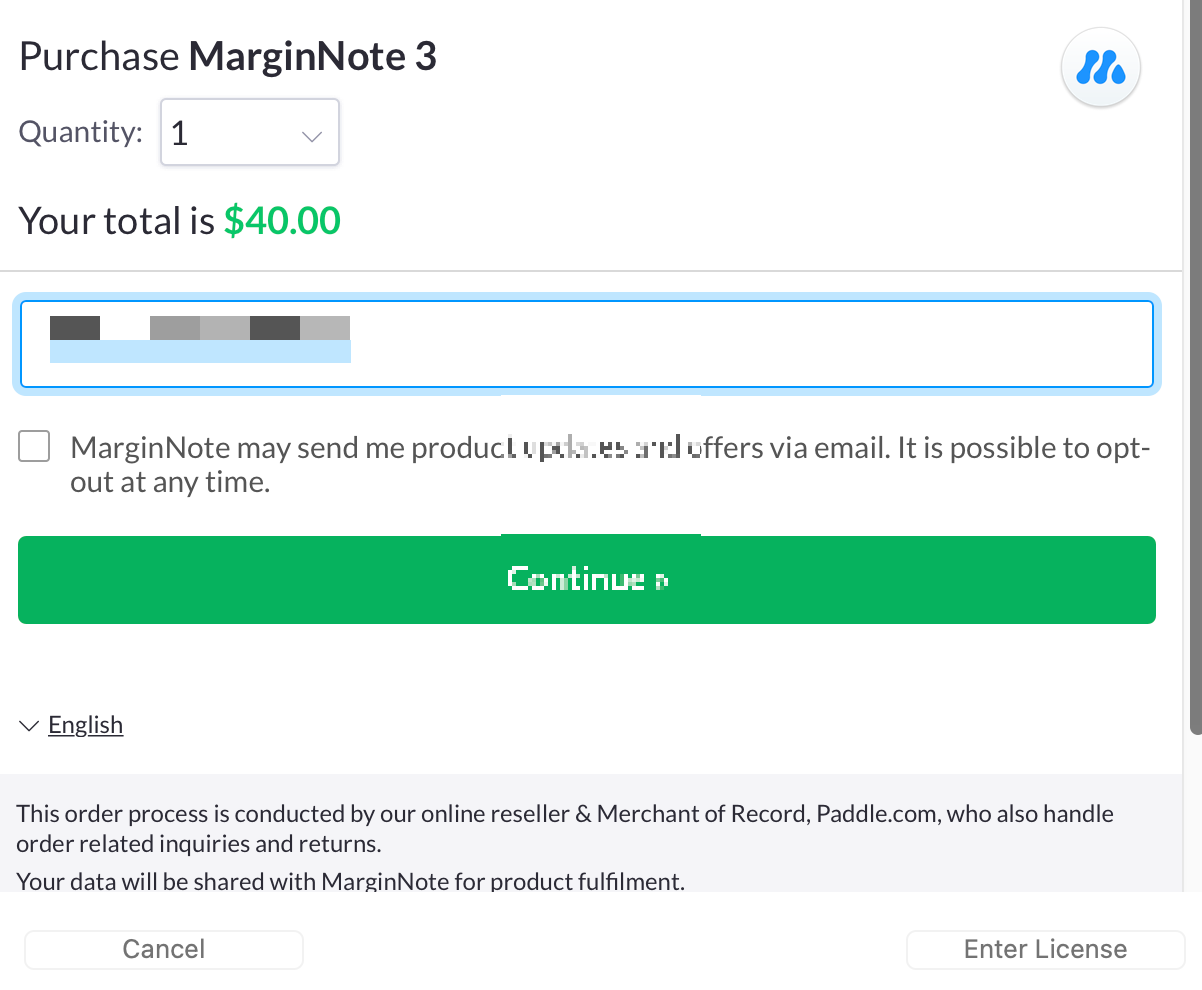Click the Quantity label
Viewport: 1202px width, 990px height.
tap(81, 132)
